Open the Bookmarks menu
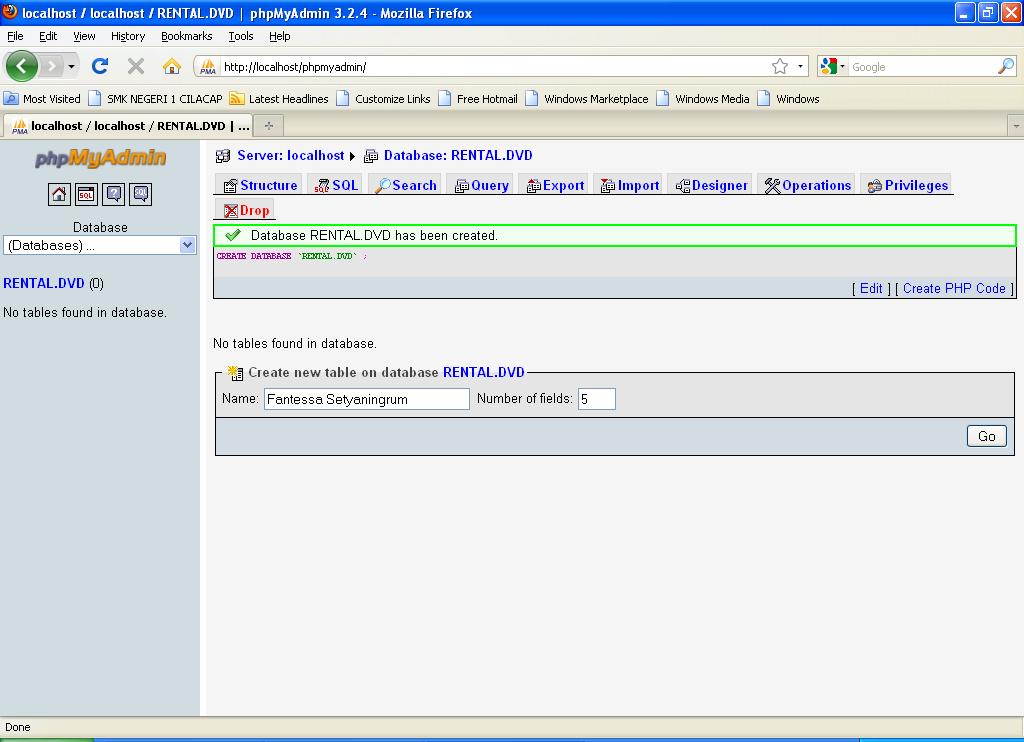 click(x=186, y=36)
